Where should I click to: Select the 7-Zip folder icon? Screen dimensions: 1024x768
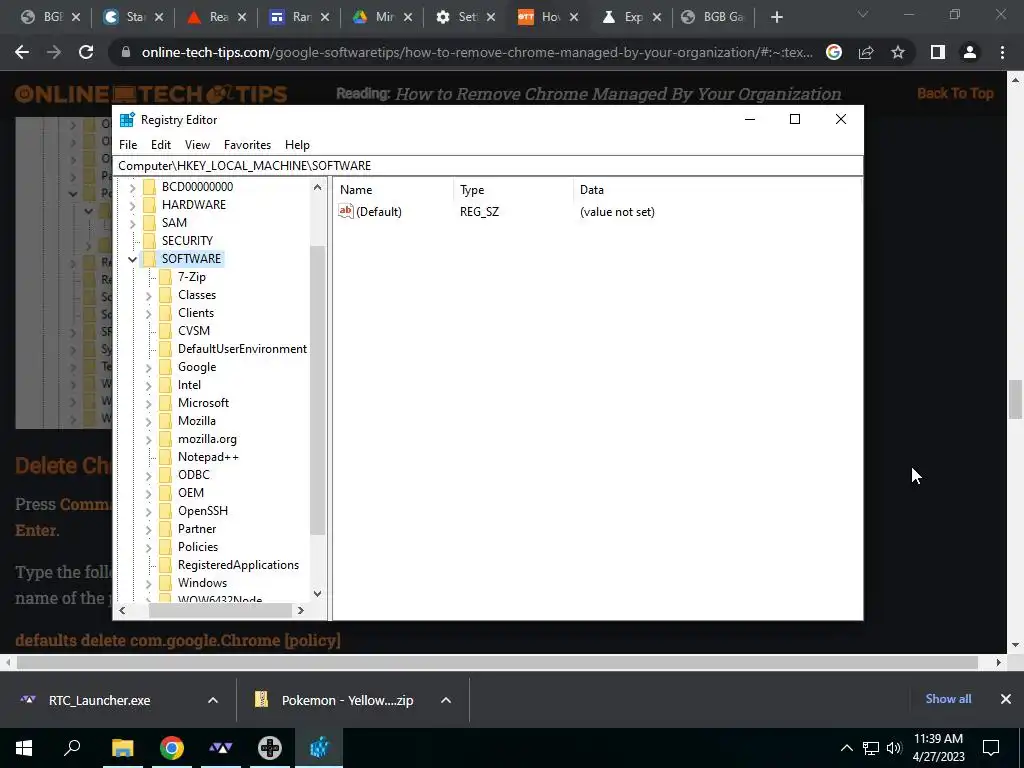point(166,277)
